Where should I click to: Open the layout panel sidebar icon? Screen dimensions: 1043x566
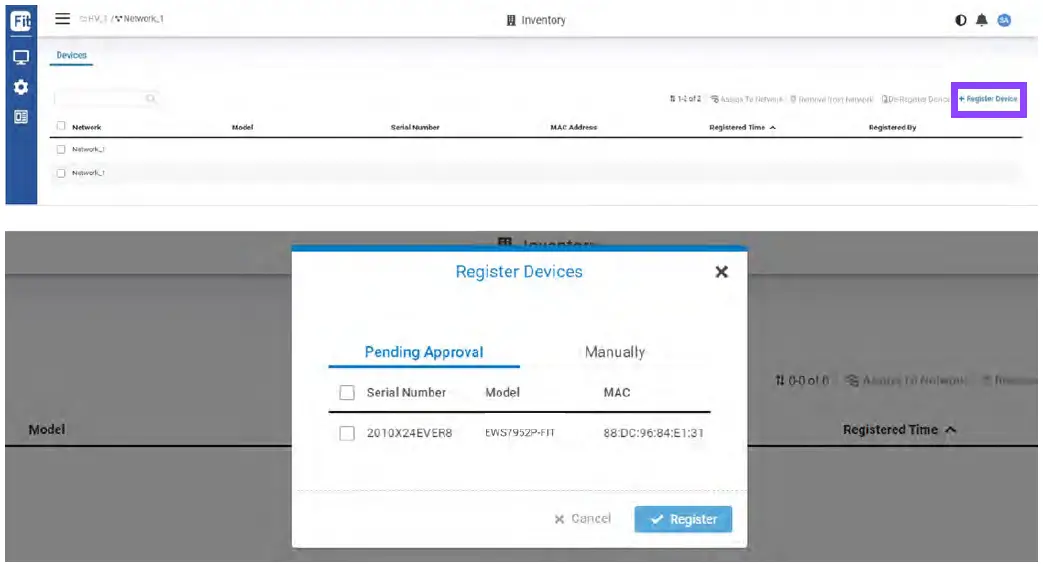point(21,117)
